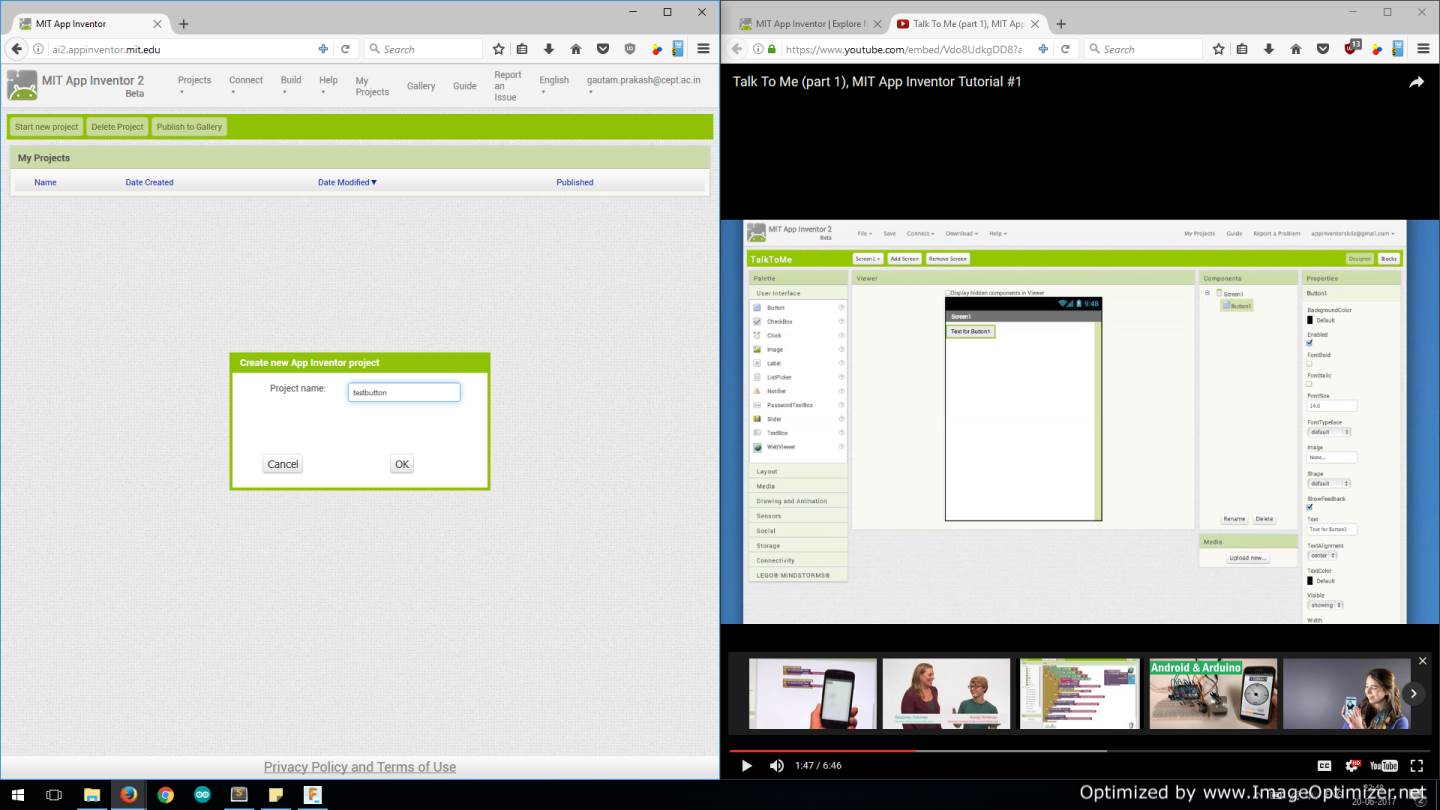1440x810 pixels.
Task: Mute the video volume
Action: [x=777, y=766]
